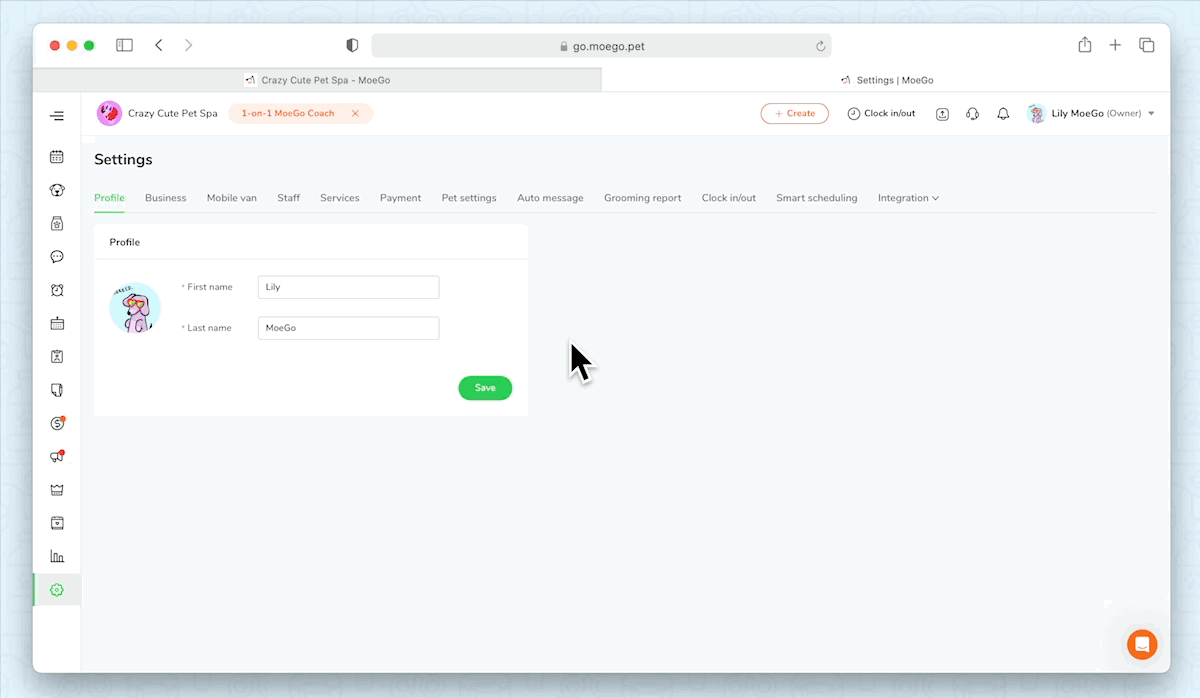Screen dimensions: 1200x698
Task: Click the Settings page heading
Action: pos(123,160)
